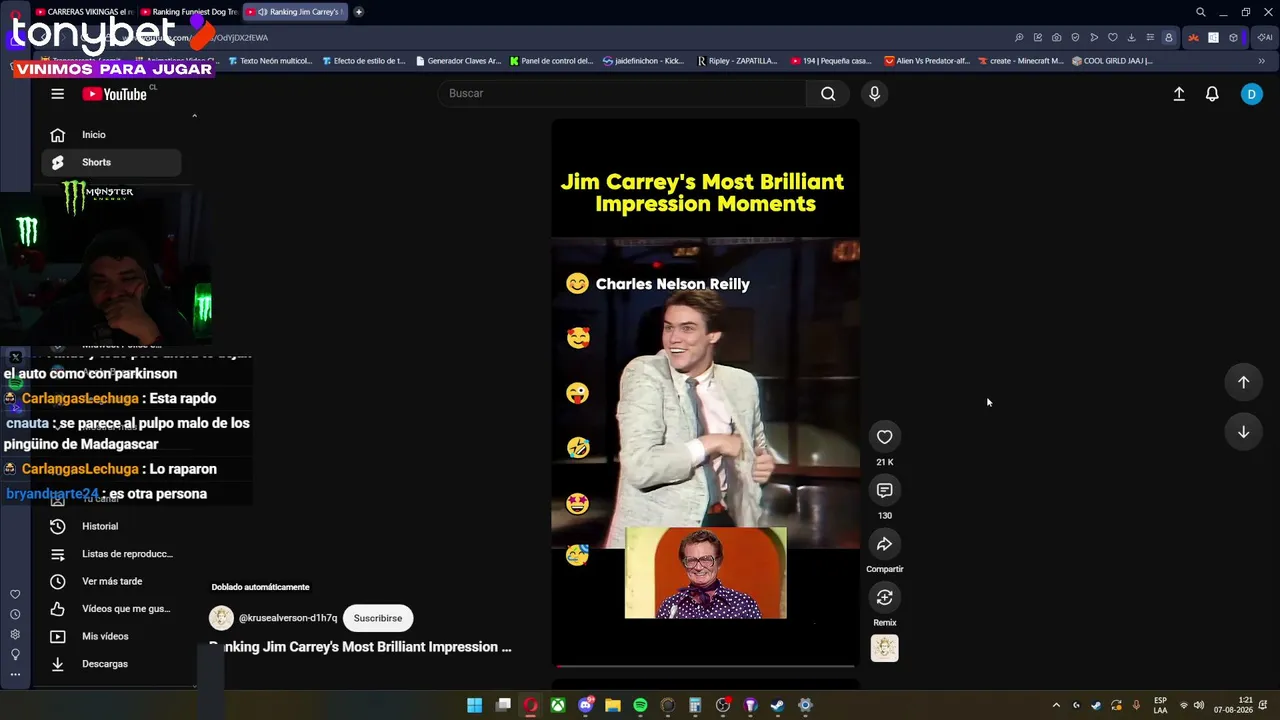Click the krusealverson channel avatar
This screenshot has height=720, width=1280.
[221, 618]
